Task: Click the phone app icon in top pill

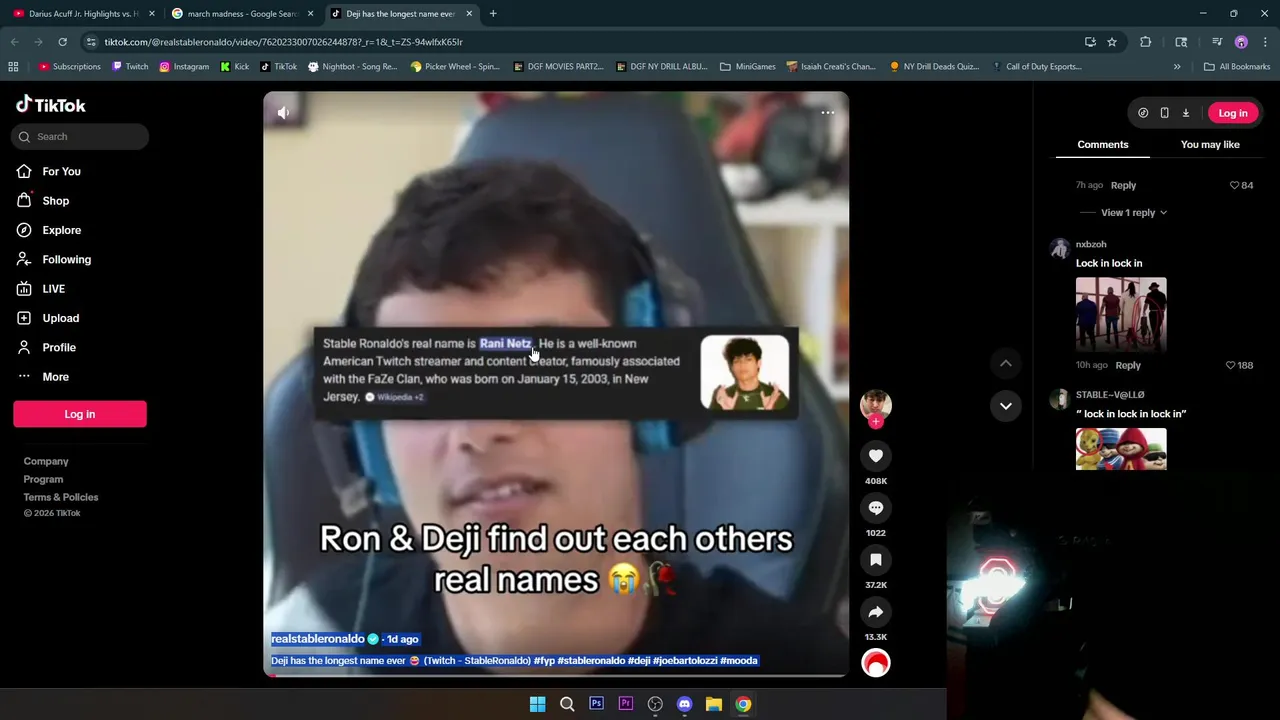Action: pyautogui.click(x=1164, y=113)
